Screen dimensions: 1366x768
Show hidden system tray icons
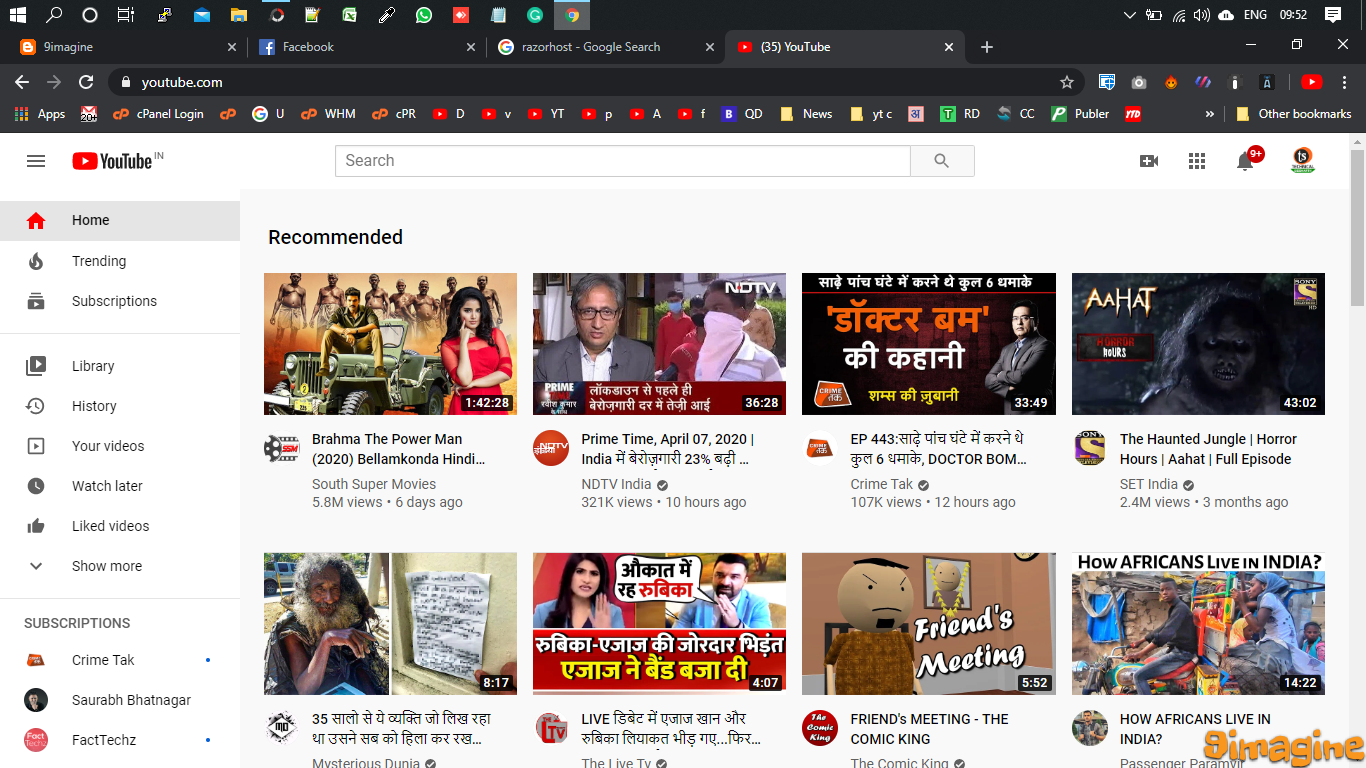[1130, 15]
